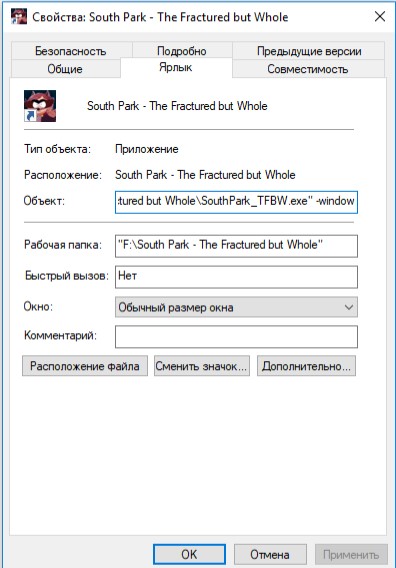Click the Расположение файла button
Viewport: 396px width, 568px height.
point(85,366)
